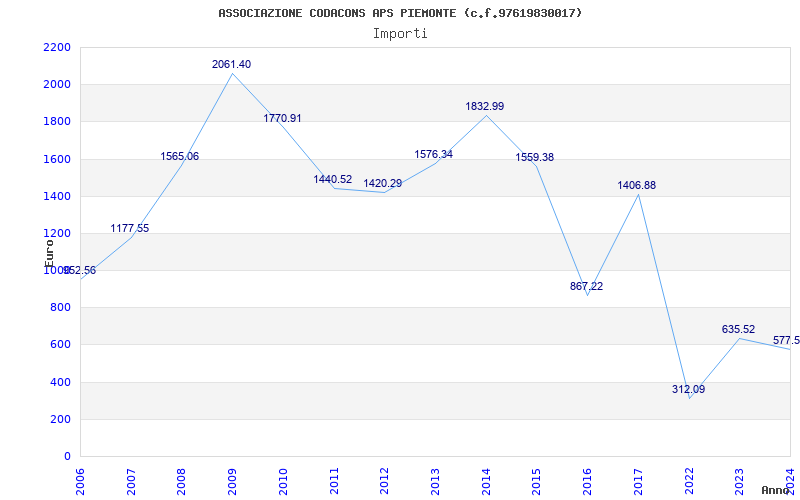Click the 2012 year axis label

tap(384, 482)
